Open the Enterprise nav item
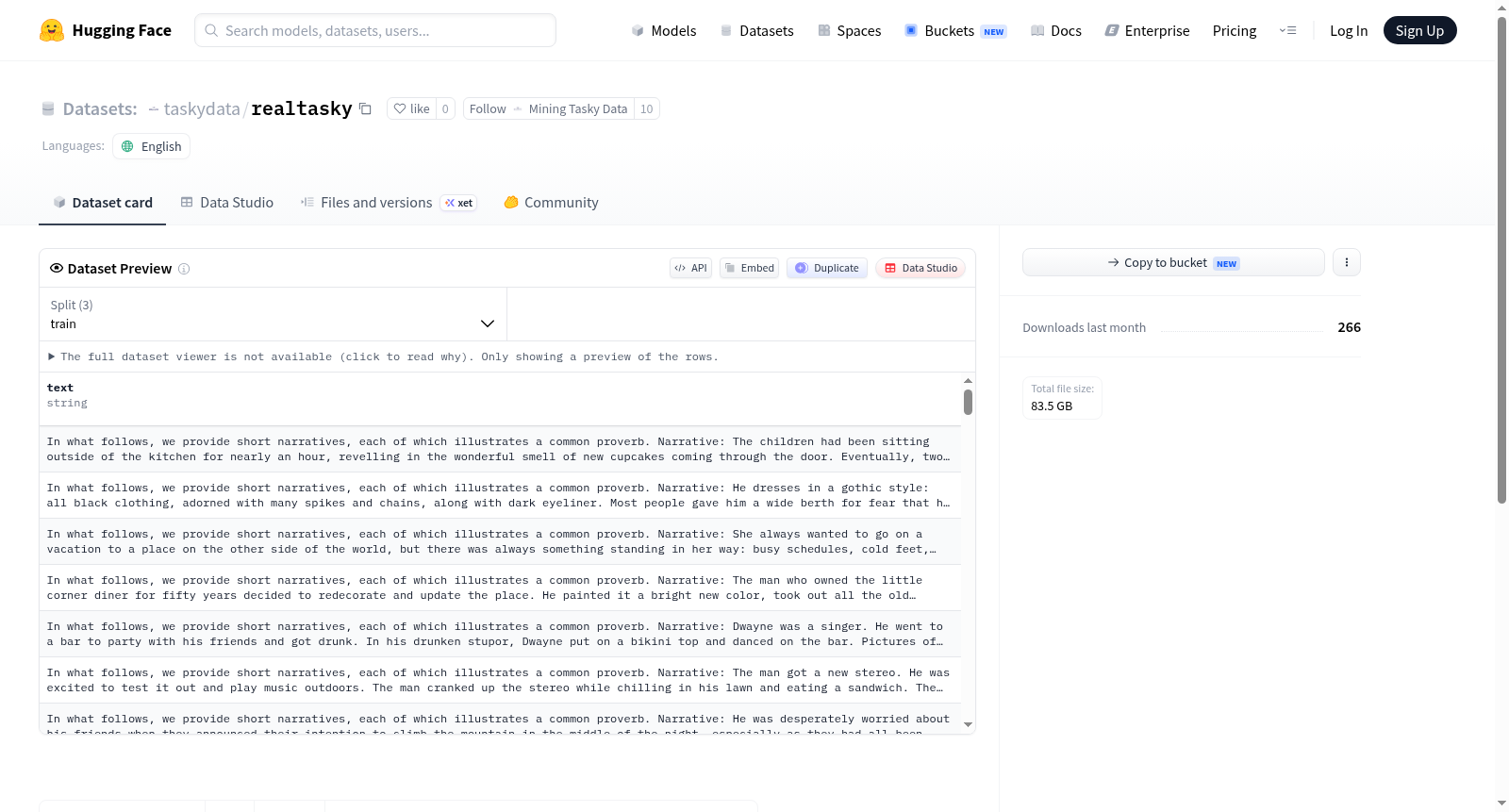Viewport: 1509px width, 812px height. (1147, 30)
